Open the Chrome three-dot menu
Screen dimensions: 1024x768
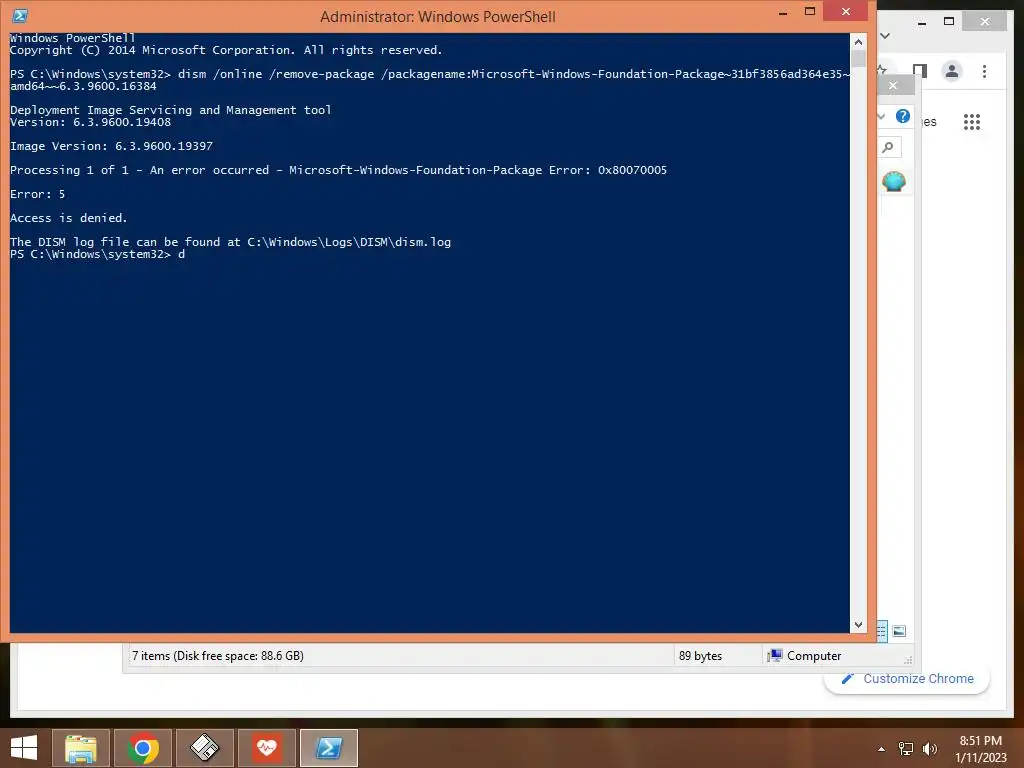(984, 71)
